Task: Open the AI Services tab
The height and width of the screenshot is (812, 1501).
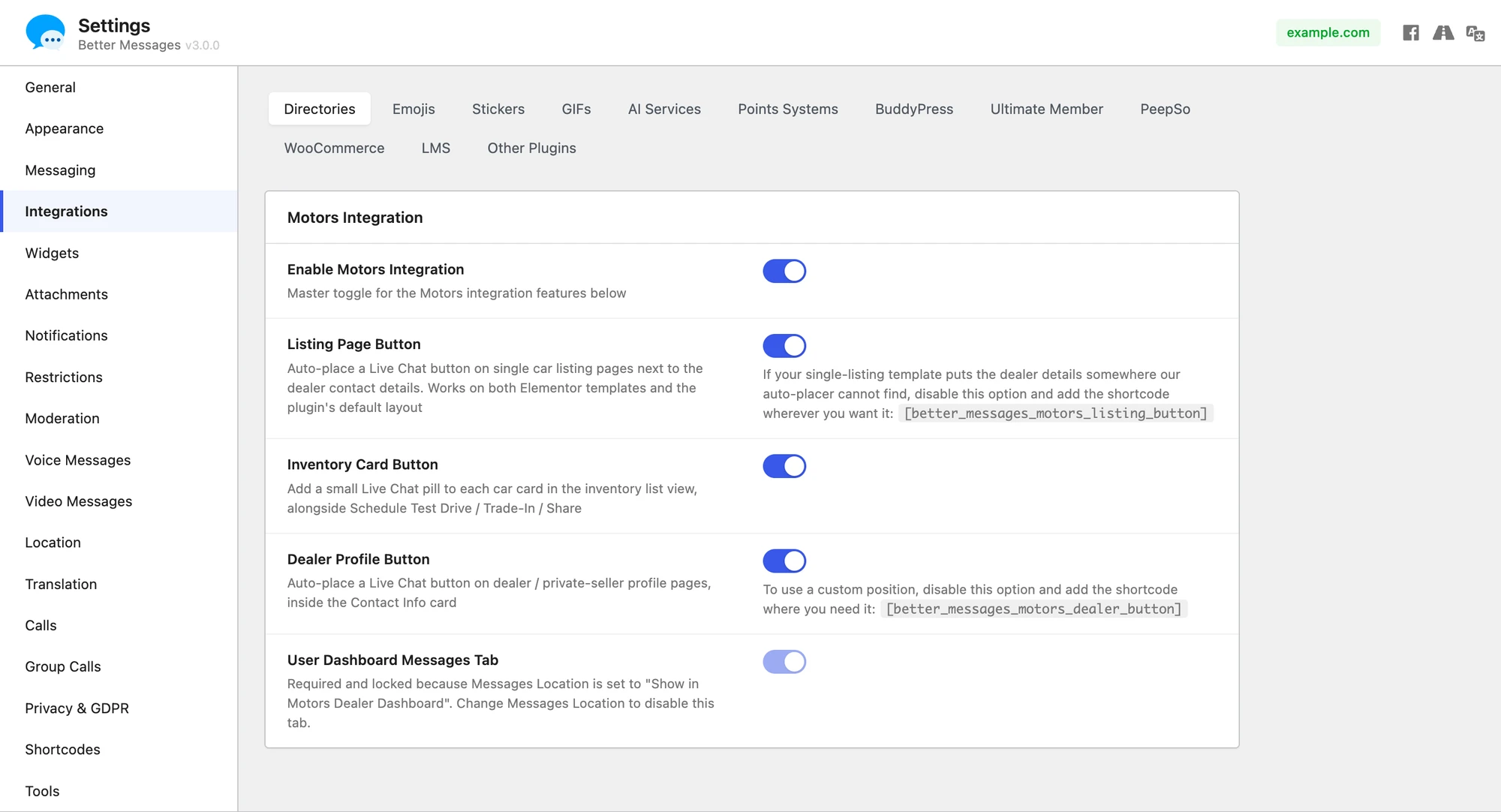Action: coord(664,109)
